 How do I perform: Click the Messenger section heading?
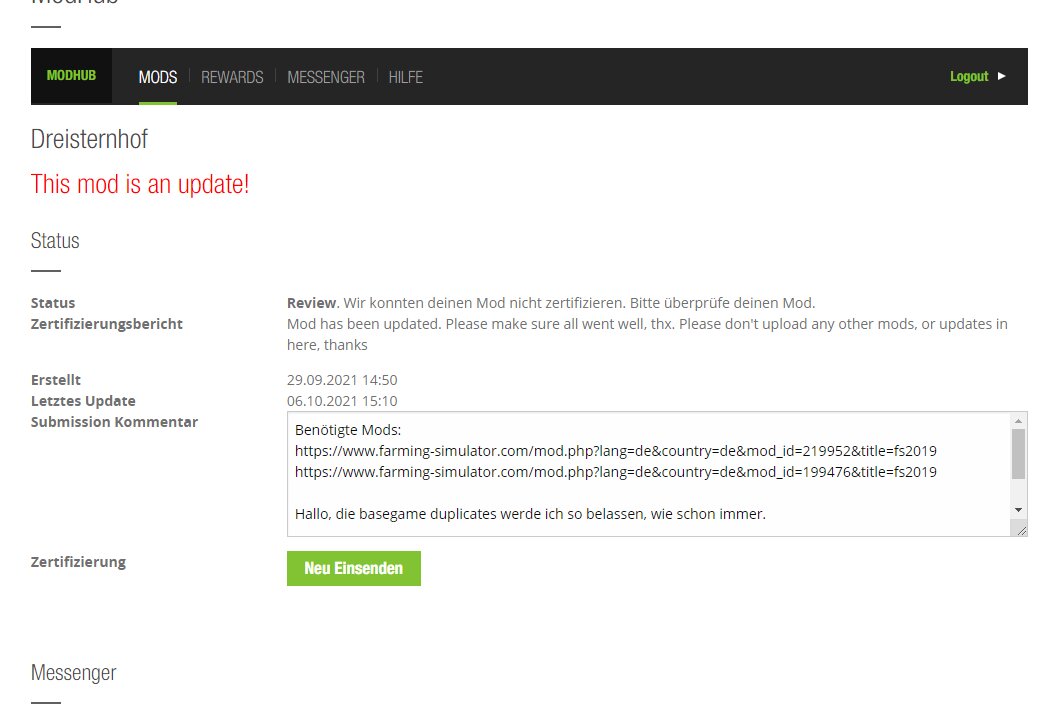click(73, 673)
